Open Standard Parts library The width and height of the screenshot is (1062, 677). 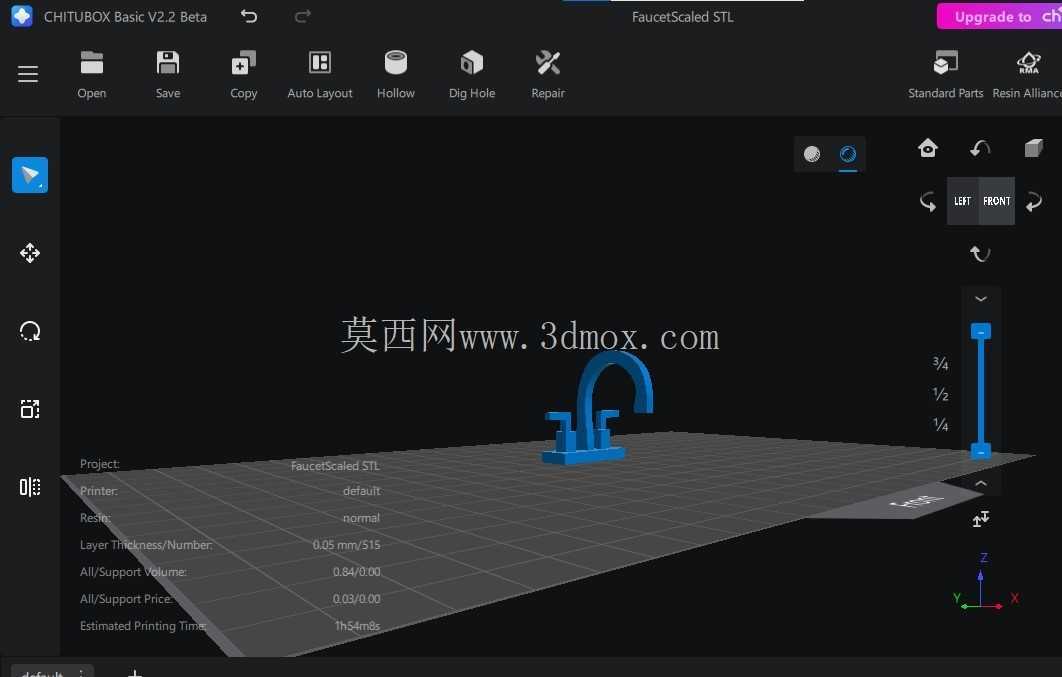pyautogui.click(x=946, y=75)
